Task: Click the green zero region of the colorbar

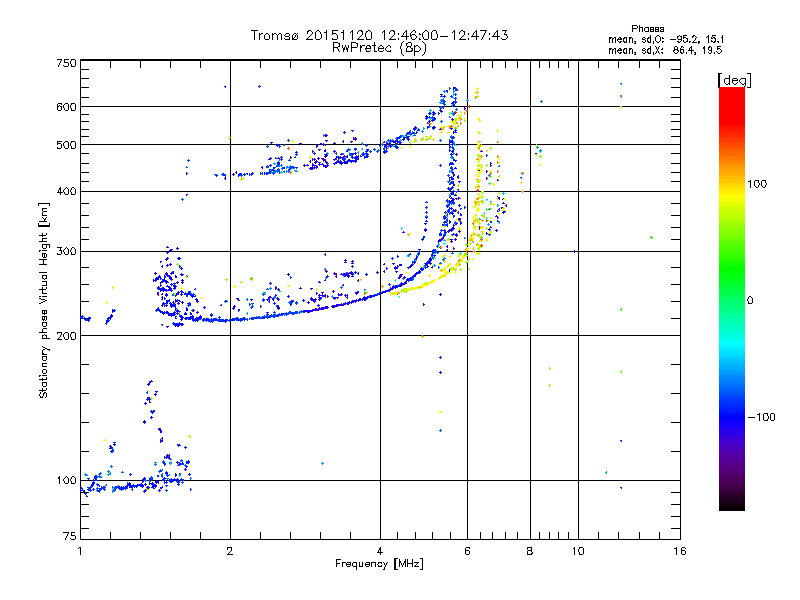Action: pos(732,300)
